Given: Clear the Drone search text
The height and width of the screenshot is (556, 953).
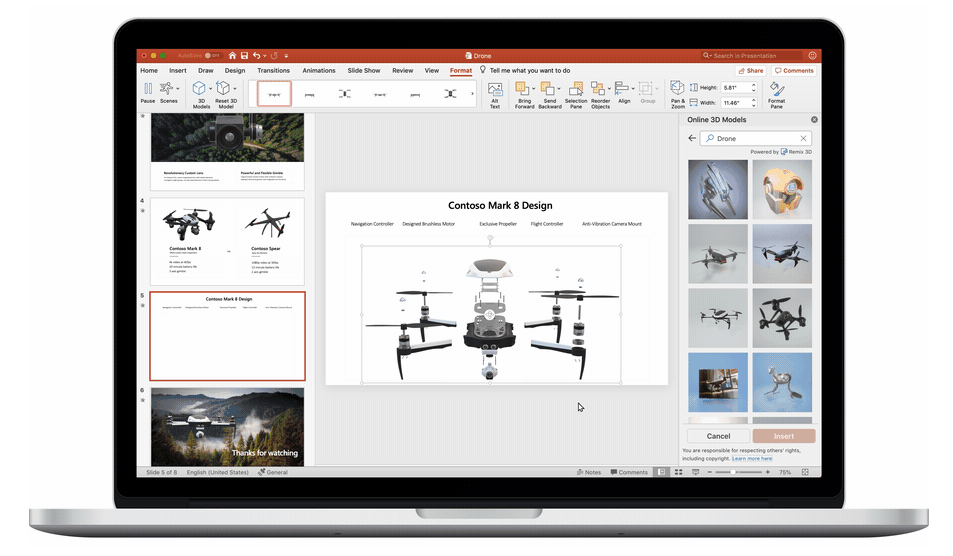Looking at the screenshot, I should click(x=803, y=139).
